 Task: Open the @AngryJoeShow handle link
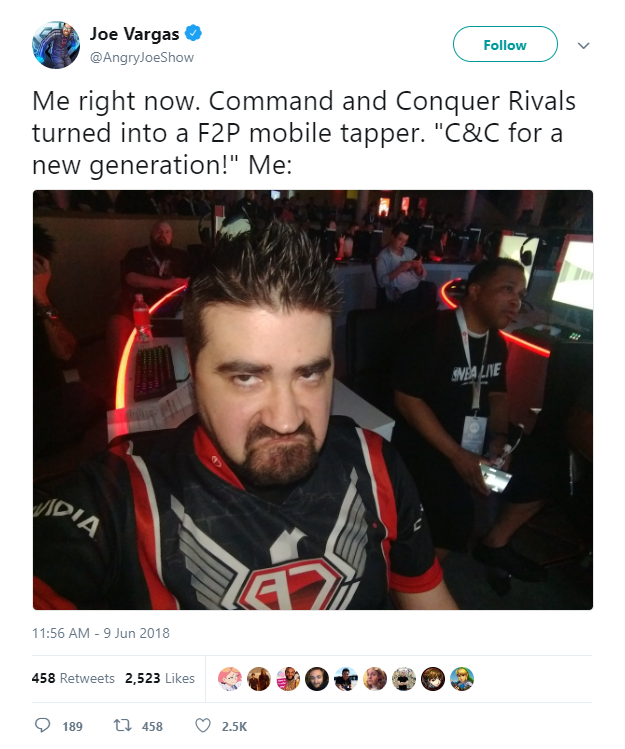(142, 57)
